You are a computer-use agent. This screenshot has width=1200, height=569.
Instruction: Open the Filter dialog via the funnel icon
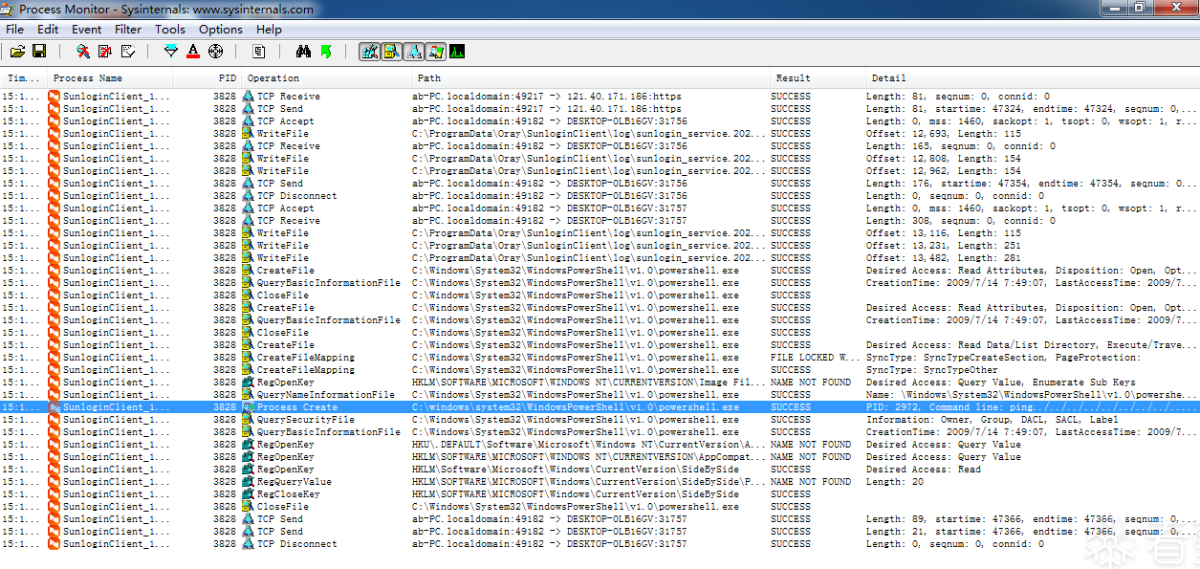170,52
